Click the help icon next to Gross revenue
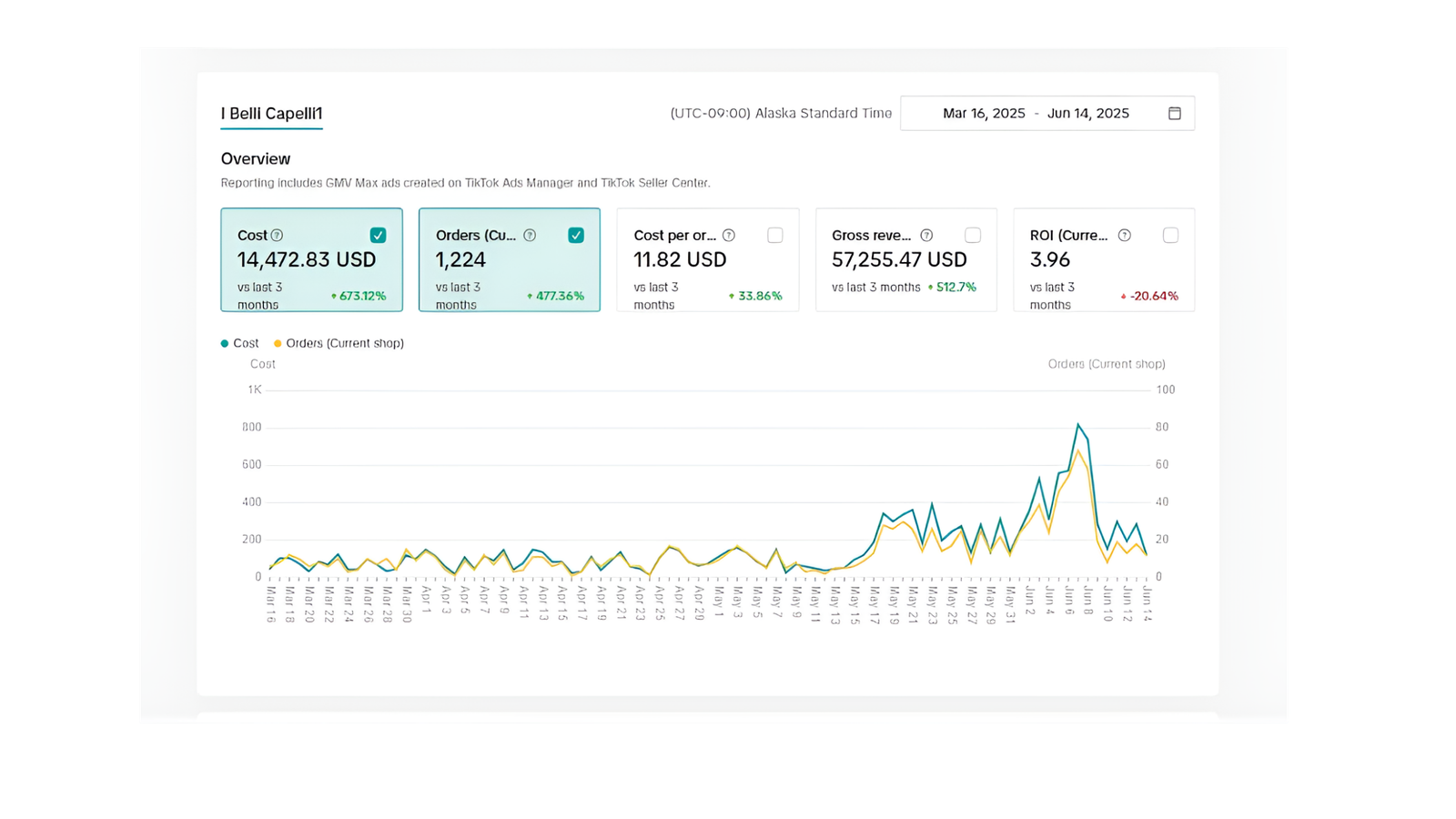 pyautogui.click(x=926, y=236)
